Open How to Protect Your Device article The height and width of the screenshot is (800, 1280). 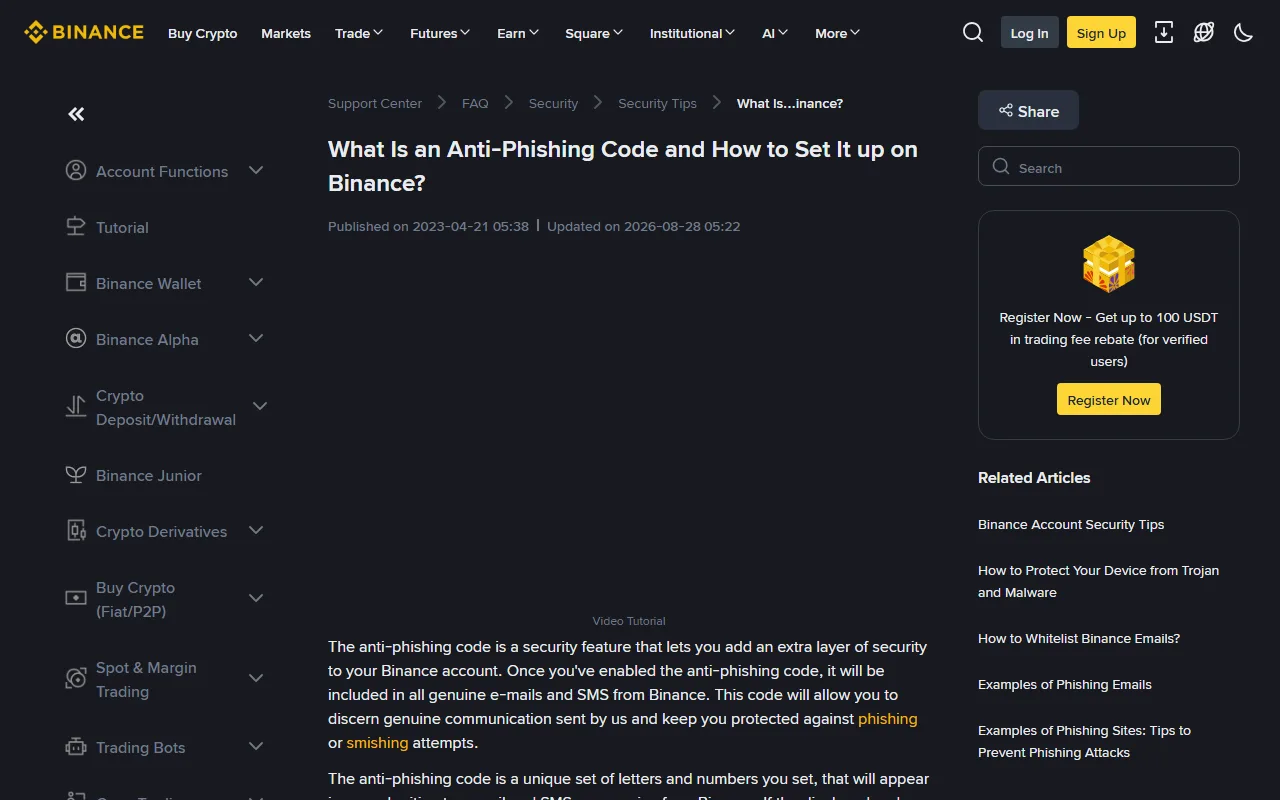point(1099,581)
